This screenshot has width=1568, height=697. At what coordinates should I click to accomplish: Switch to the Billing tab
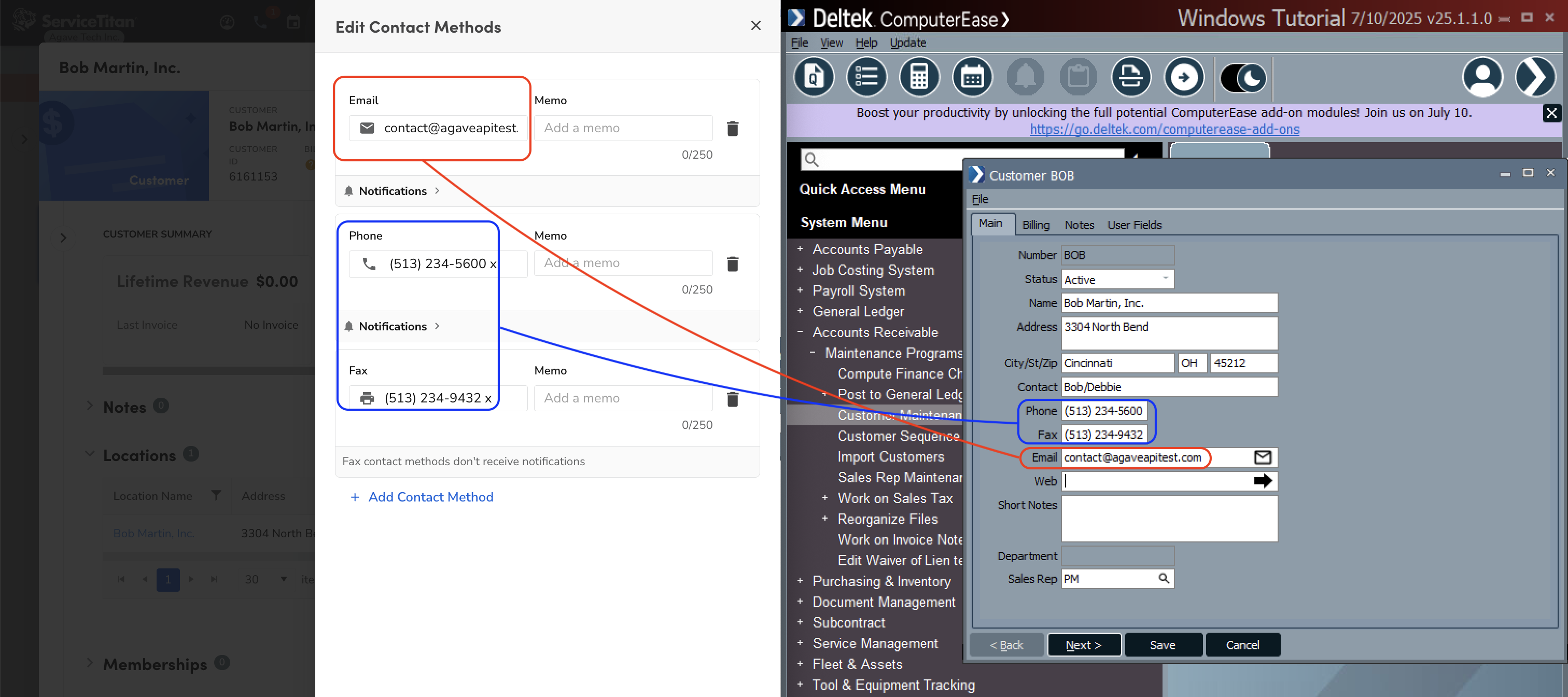point(1035,225)
